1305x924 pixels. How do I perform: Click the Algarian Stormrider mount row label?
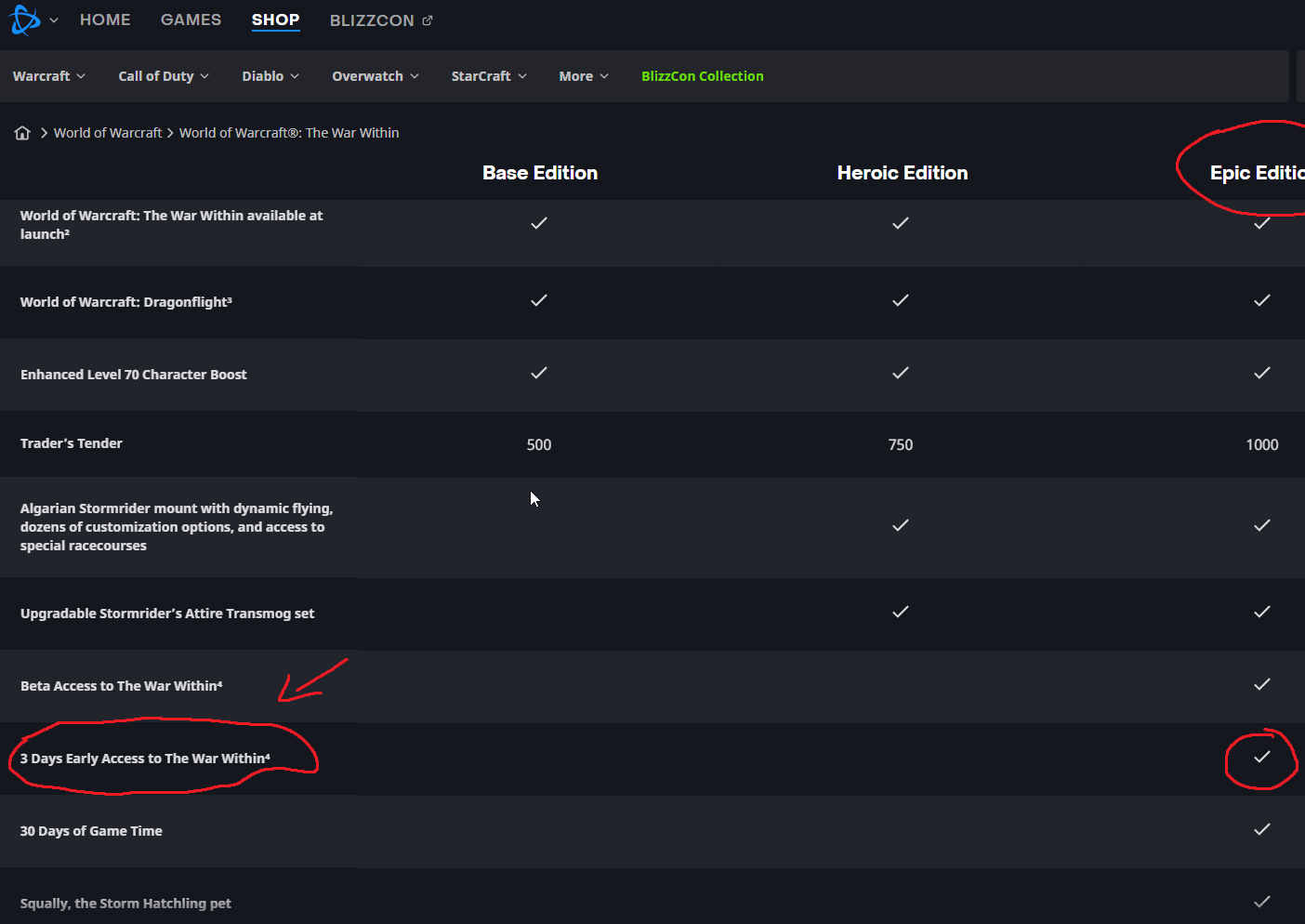177,527
